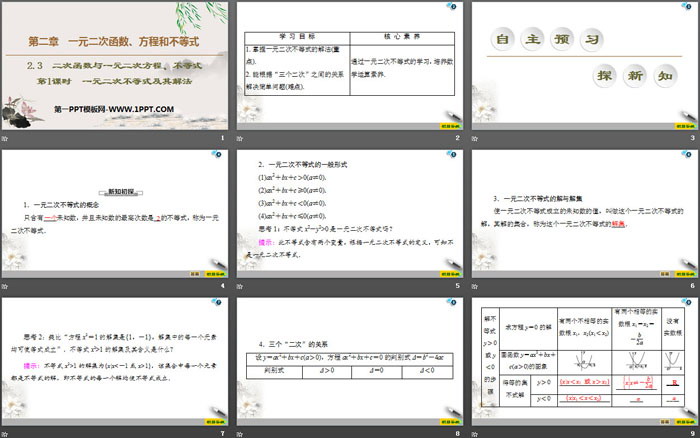This screenshot has width=700, height=438.
Task: Open slide 1 chapter title thumbnail
Action: click(115, 64)
